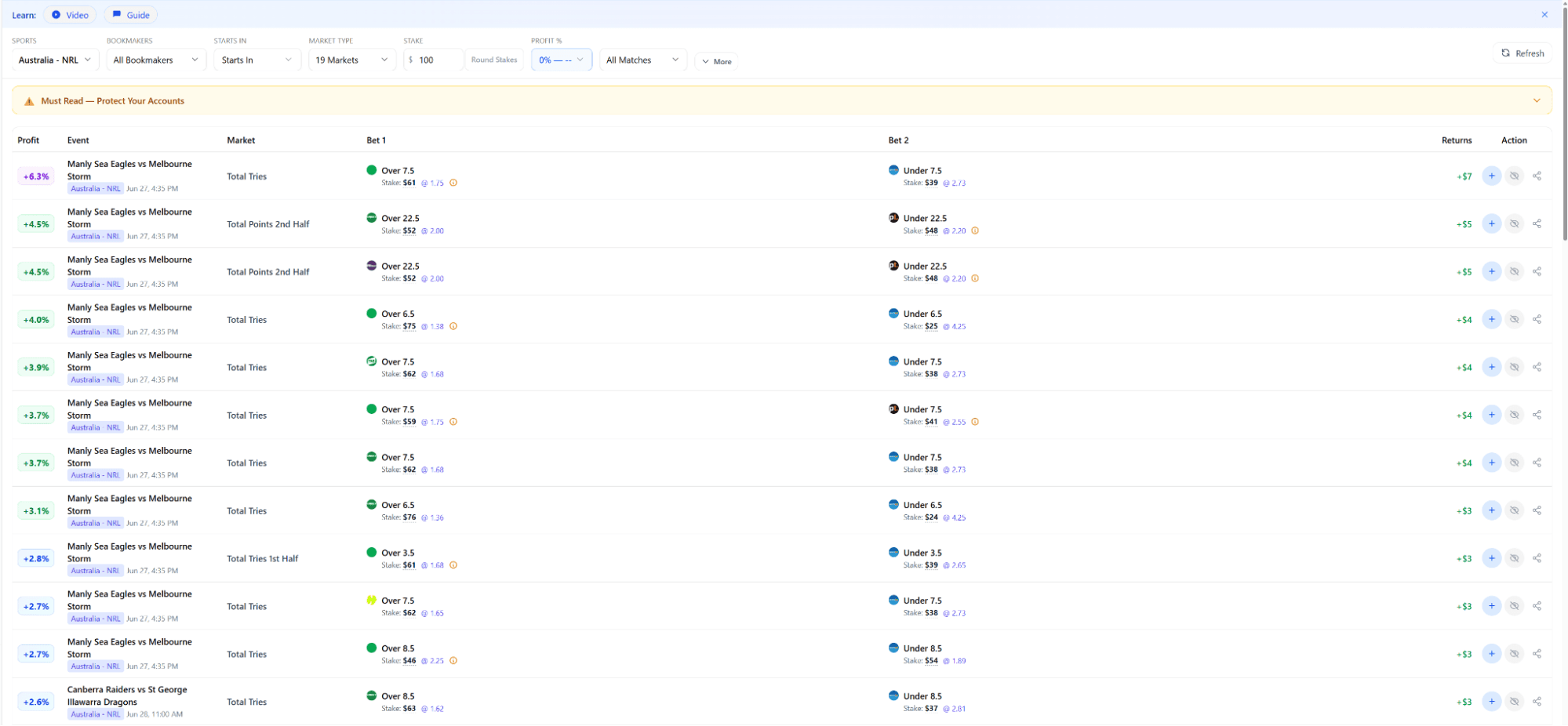This screenshot has width=1568, height=726.
Task: Close the Learn bar with the X
Action: point(1544,15)
